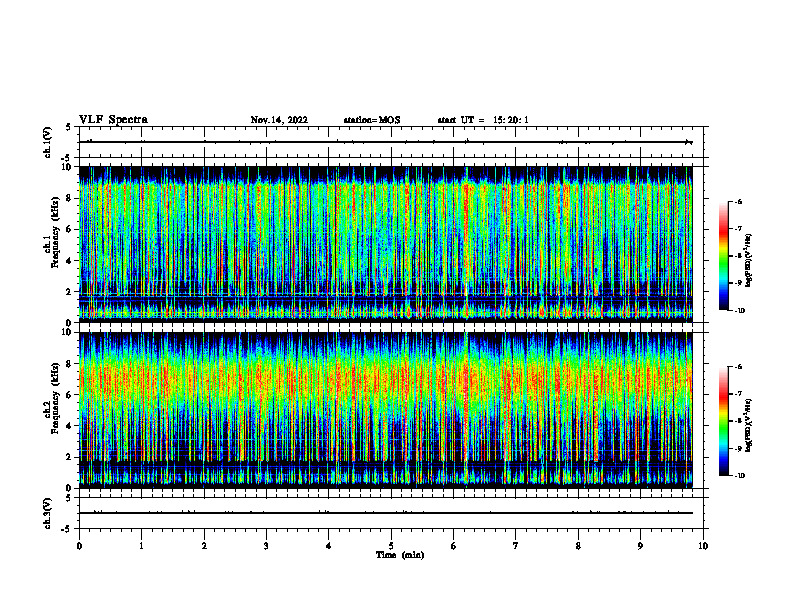This screenshot has height=612, width=792.
Task: Click the "3" tick on Time axis
Action: [x=266, y=546]
